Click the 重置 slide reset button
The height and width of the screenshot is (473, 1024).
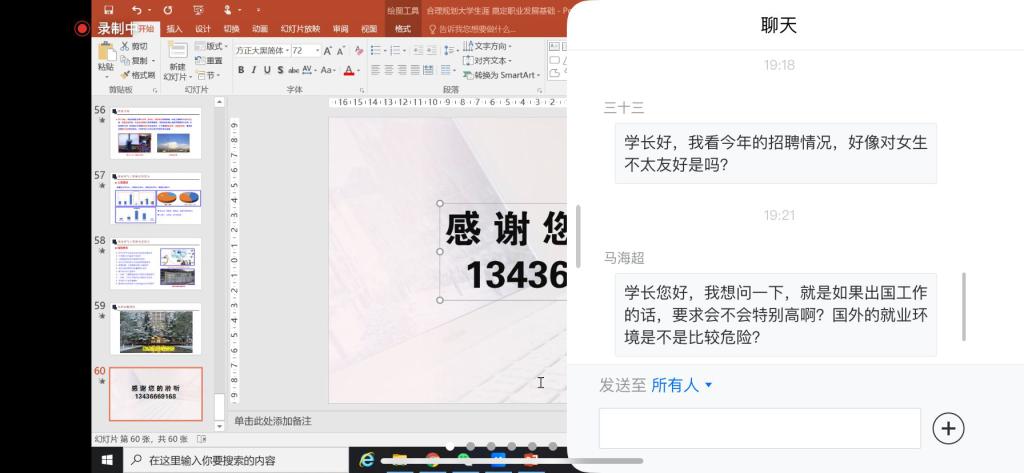(210, 61)
